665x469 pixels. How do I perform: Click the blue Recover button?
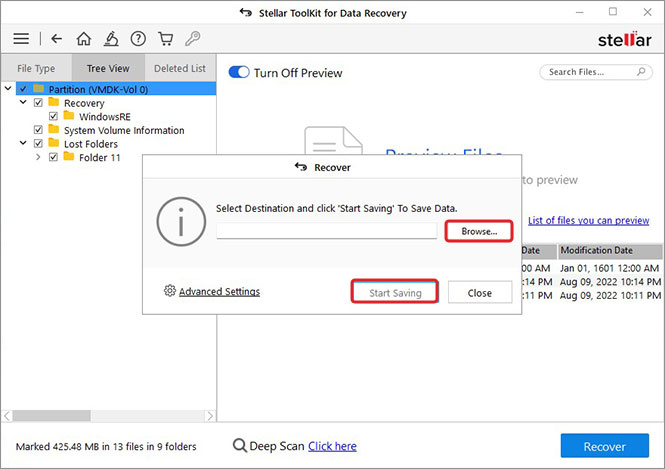click(604, 446)
